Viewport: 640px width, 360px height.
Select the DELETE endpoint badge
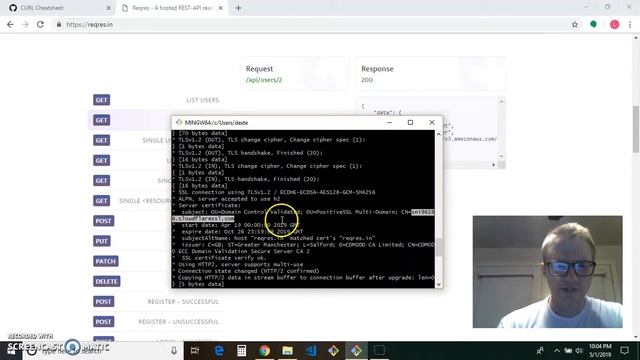pyautogui.click(x=107, y=281)
